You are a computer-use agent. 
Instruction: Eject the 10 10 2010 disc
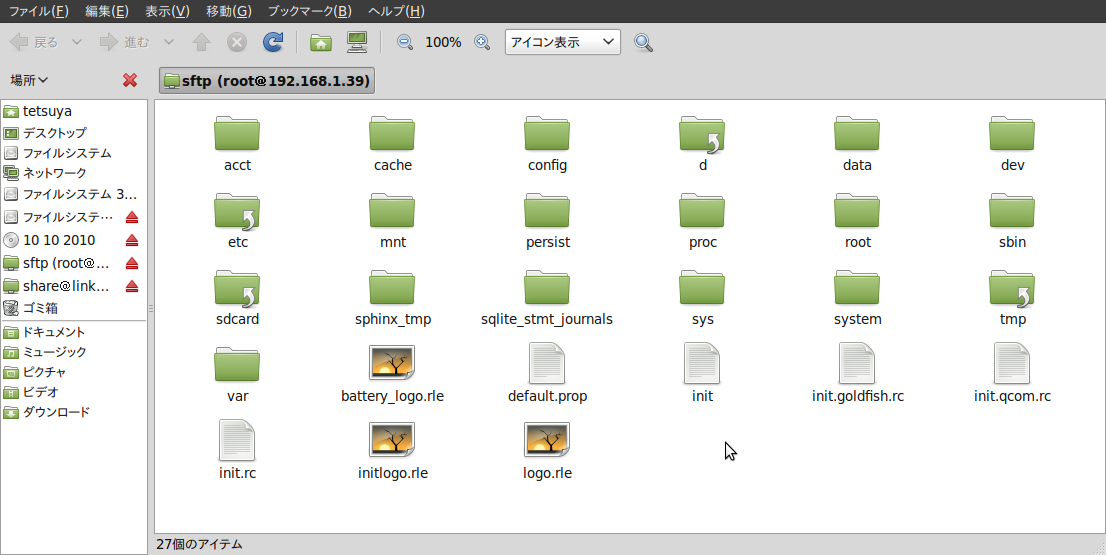131,240
